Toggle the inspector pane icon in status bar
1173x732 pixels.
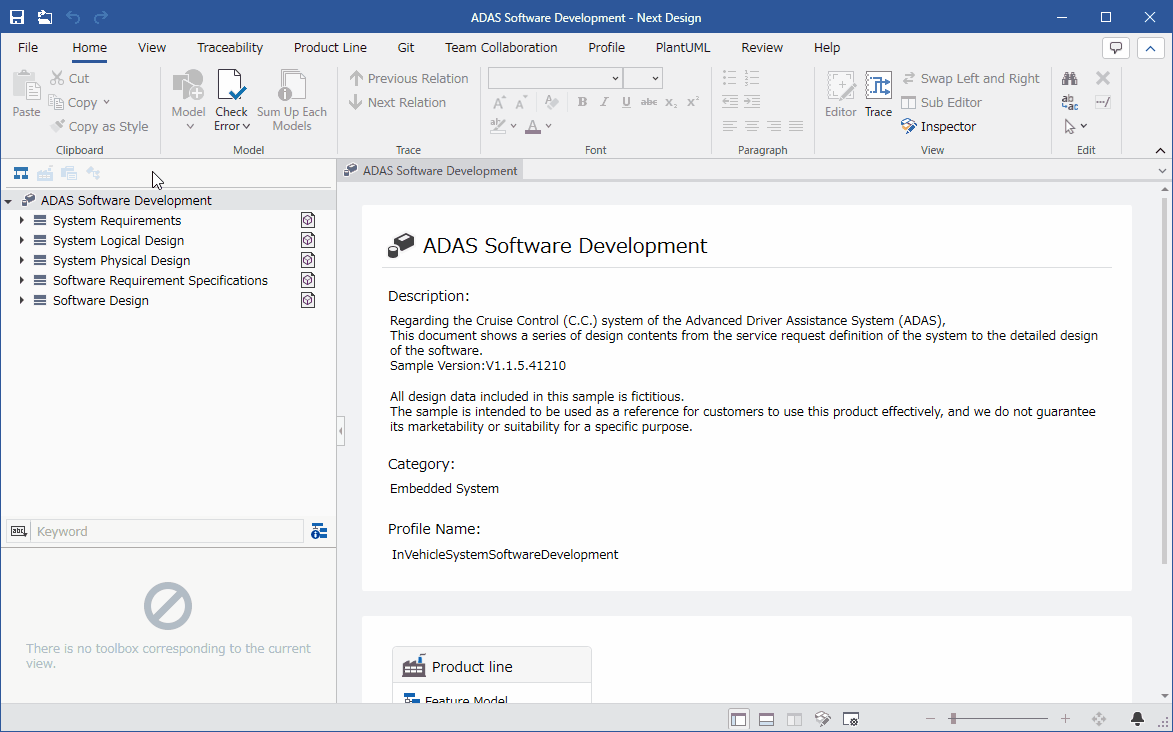(x=823, y=719)
